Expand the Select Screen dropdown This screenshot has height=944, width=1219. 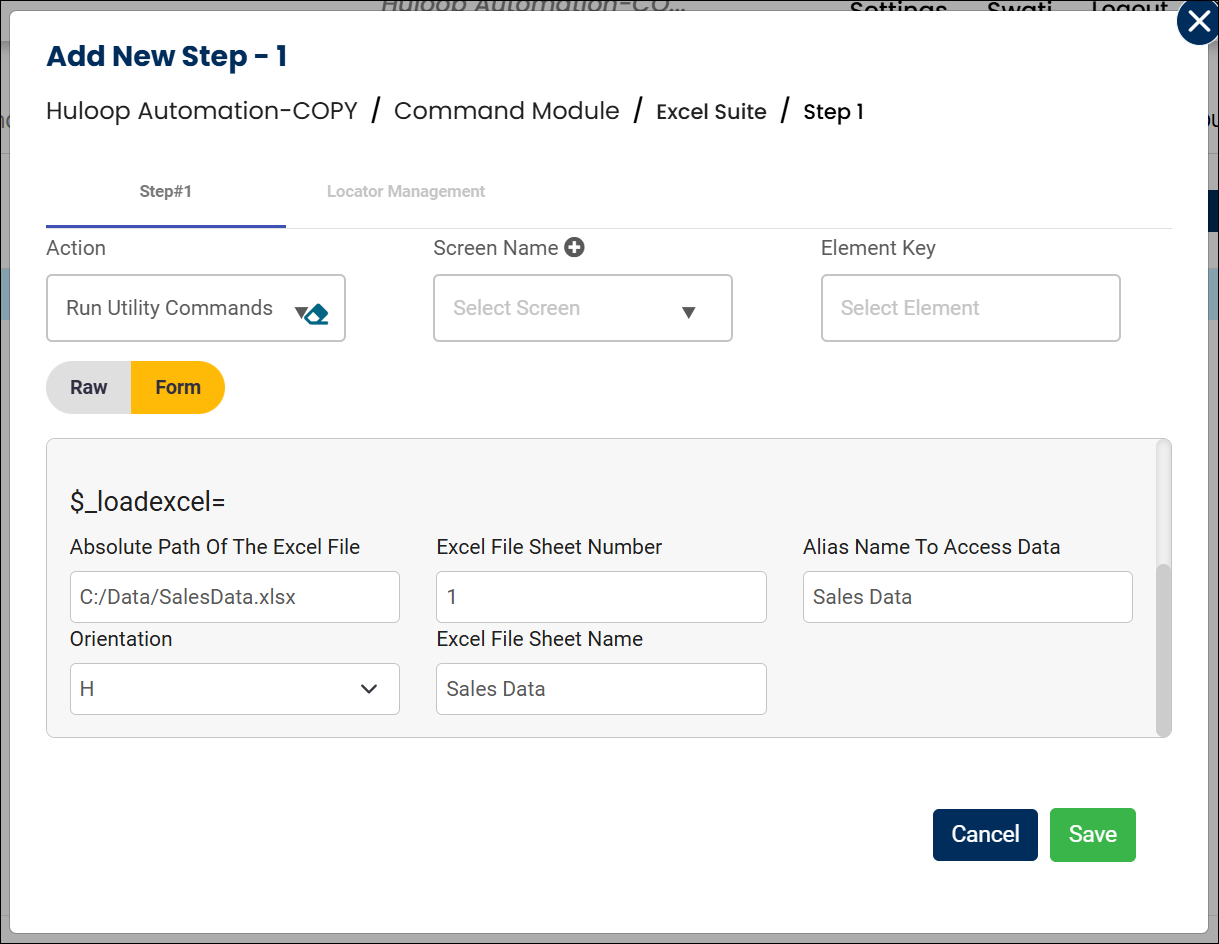pyautogui.click(x=688, y=312)
